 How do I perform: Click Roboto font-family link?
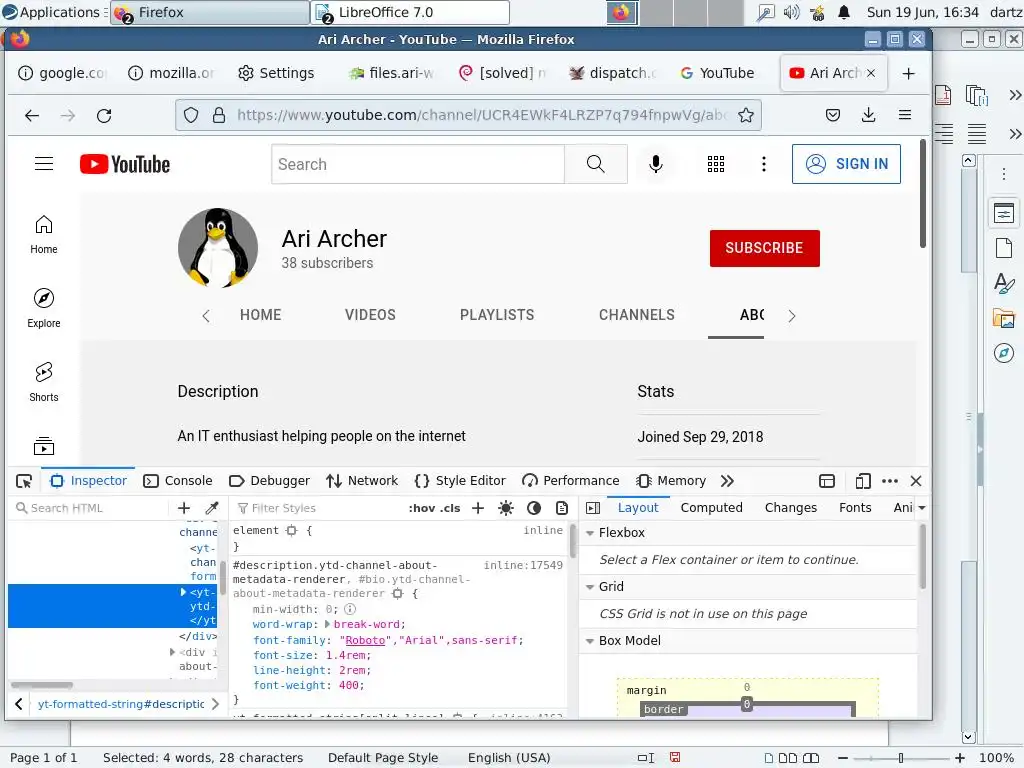pyautogui.click(x=365, y=641)
